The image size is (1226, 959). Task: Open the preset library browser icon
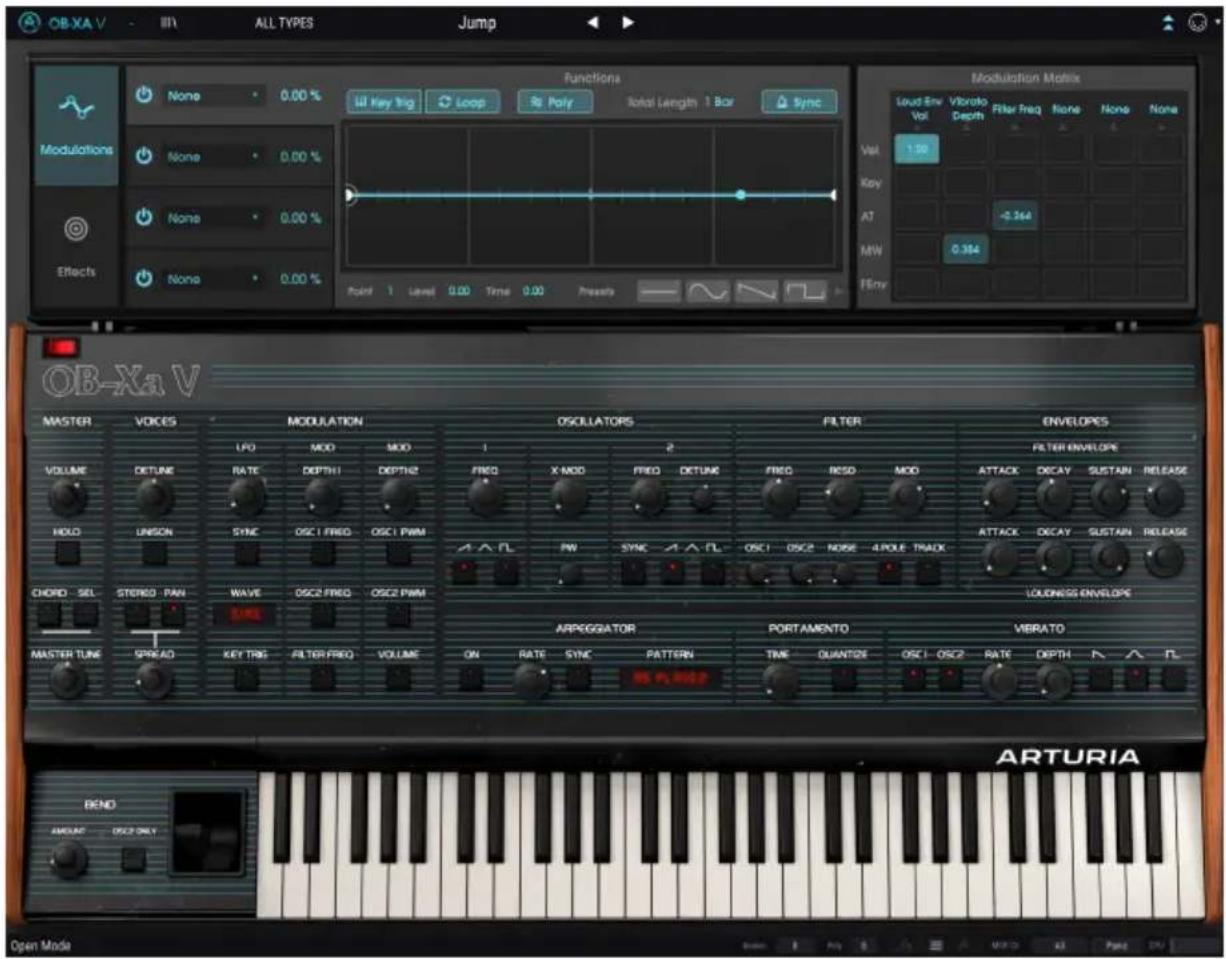(x=169, y=23)
